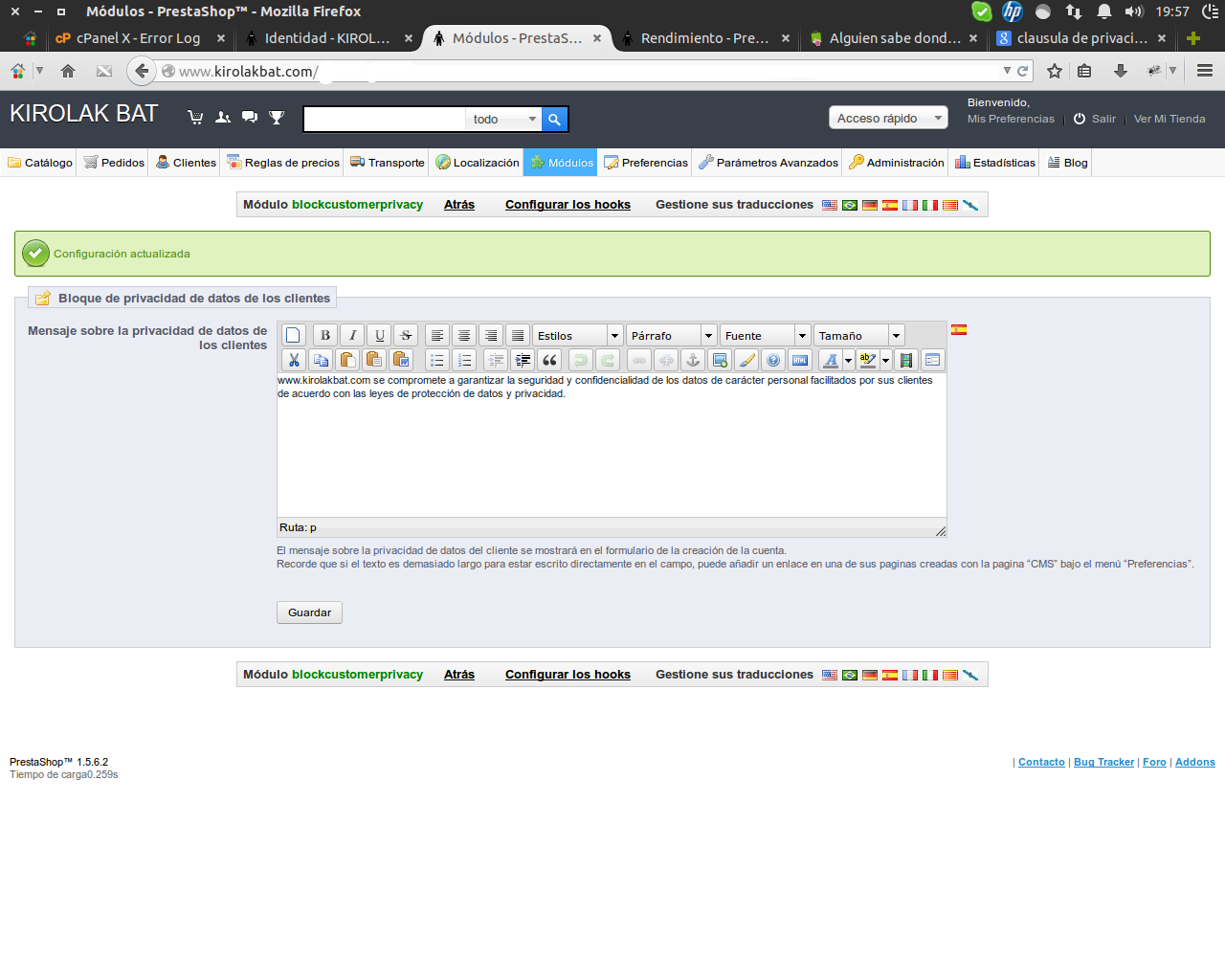Click the blue search magnifier button
Image resolution: width=1225 pixels, height=980 pixels.
555,119
